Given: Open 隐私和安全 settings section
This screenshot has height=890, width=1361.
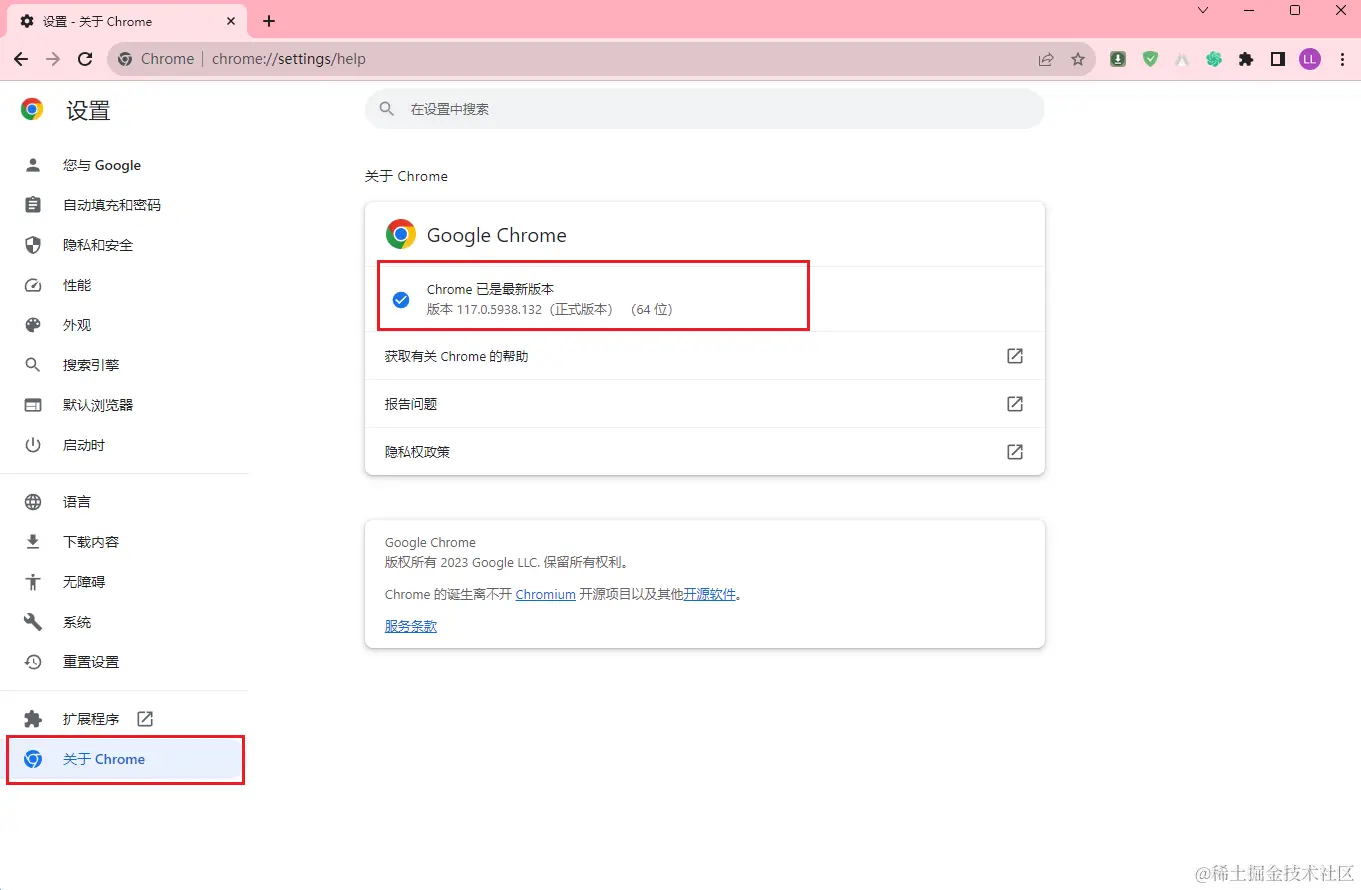Looking at the screenshot, I should [124, 245].
